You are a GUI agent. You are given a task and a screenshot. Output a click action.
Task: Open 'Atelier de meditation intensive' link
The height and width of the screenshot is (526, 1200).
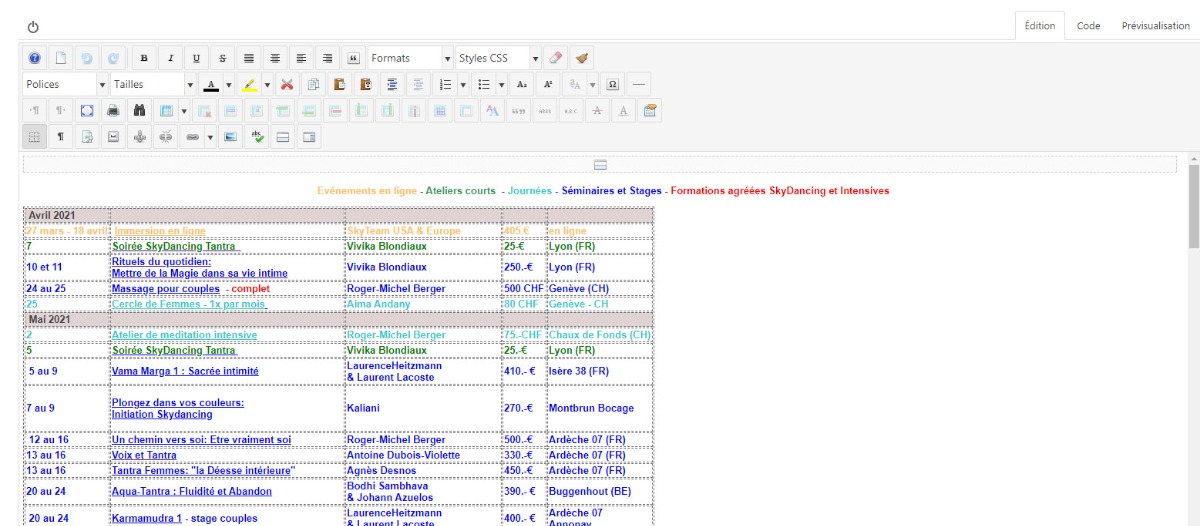(184, 335)
